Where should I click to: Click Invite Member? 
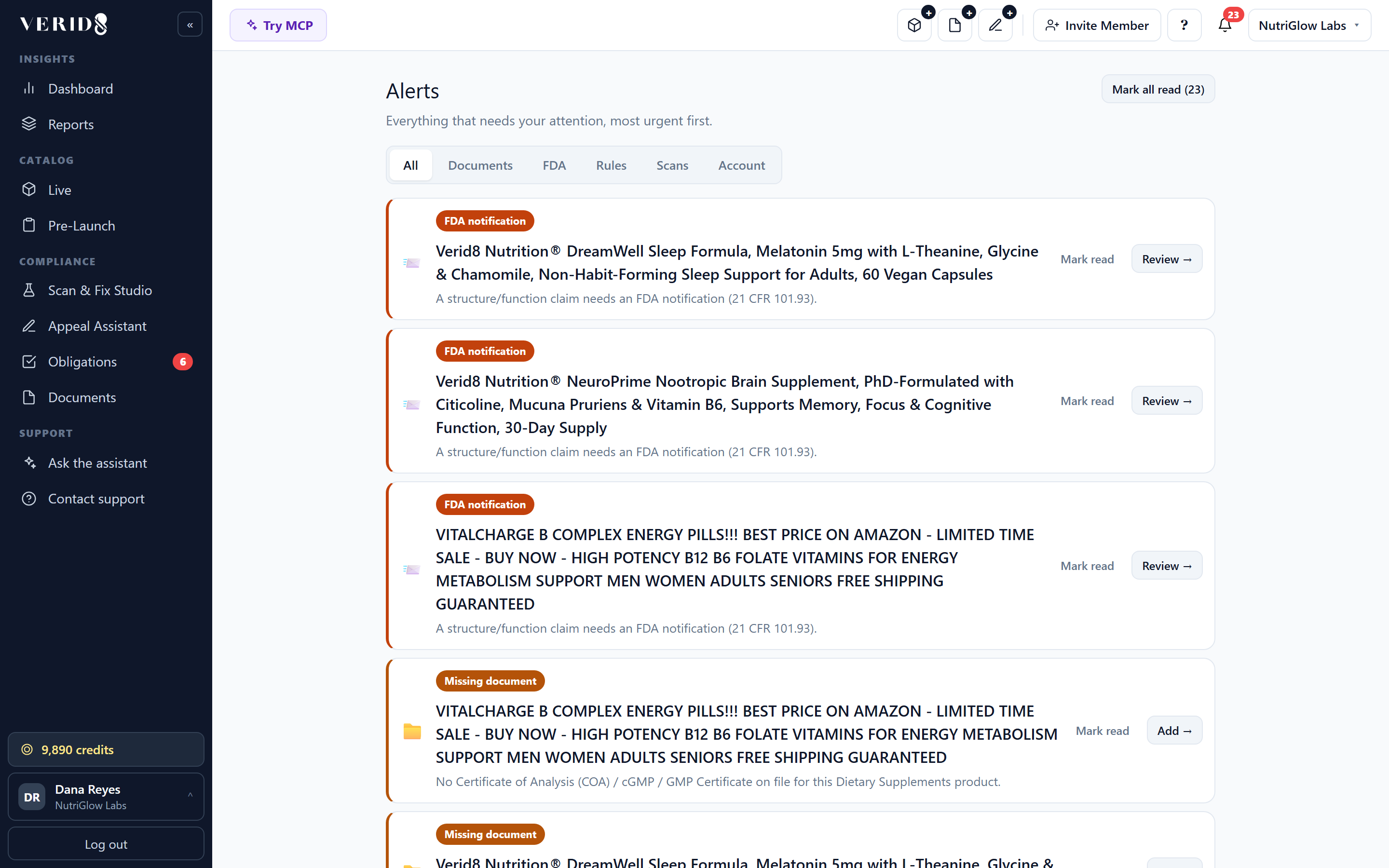(1096, 25)
